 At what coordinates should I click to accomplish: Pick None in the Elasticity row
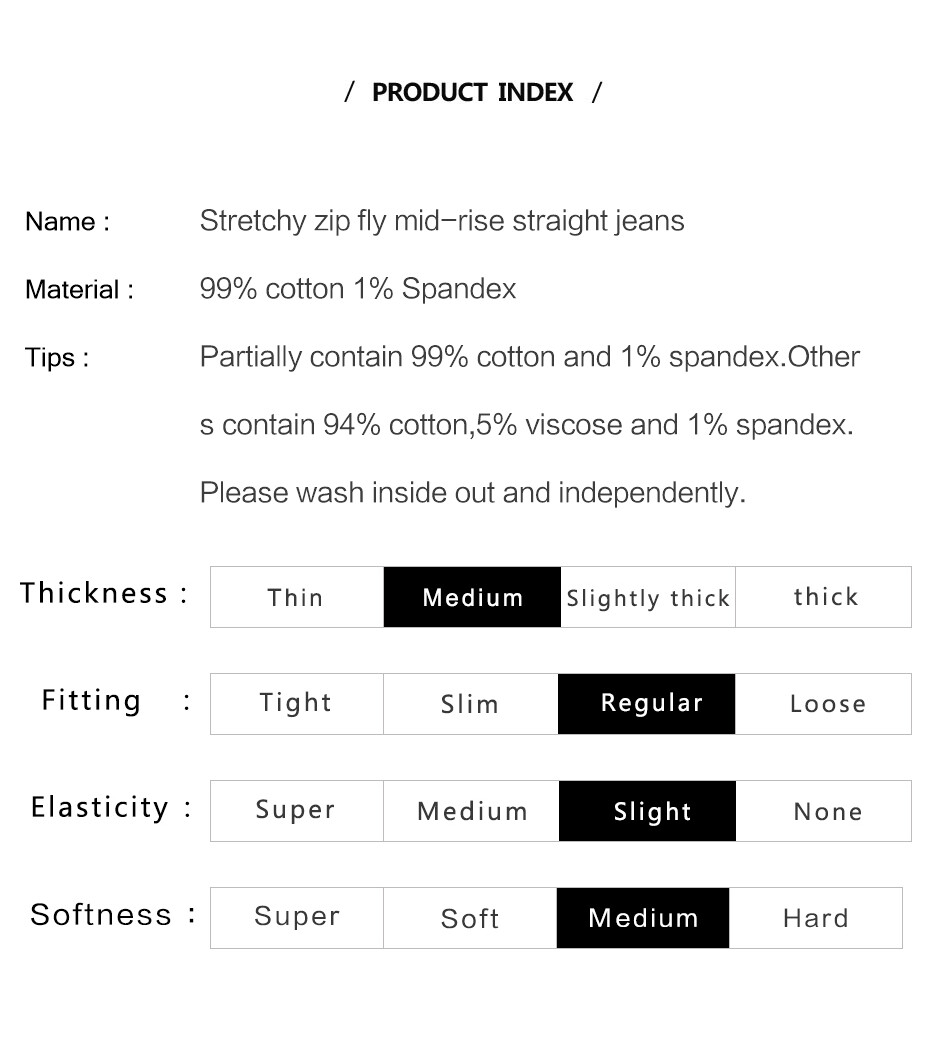click(x=824, y=811)
